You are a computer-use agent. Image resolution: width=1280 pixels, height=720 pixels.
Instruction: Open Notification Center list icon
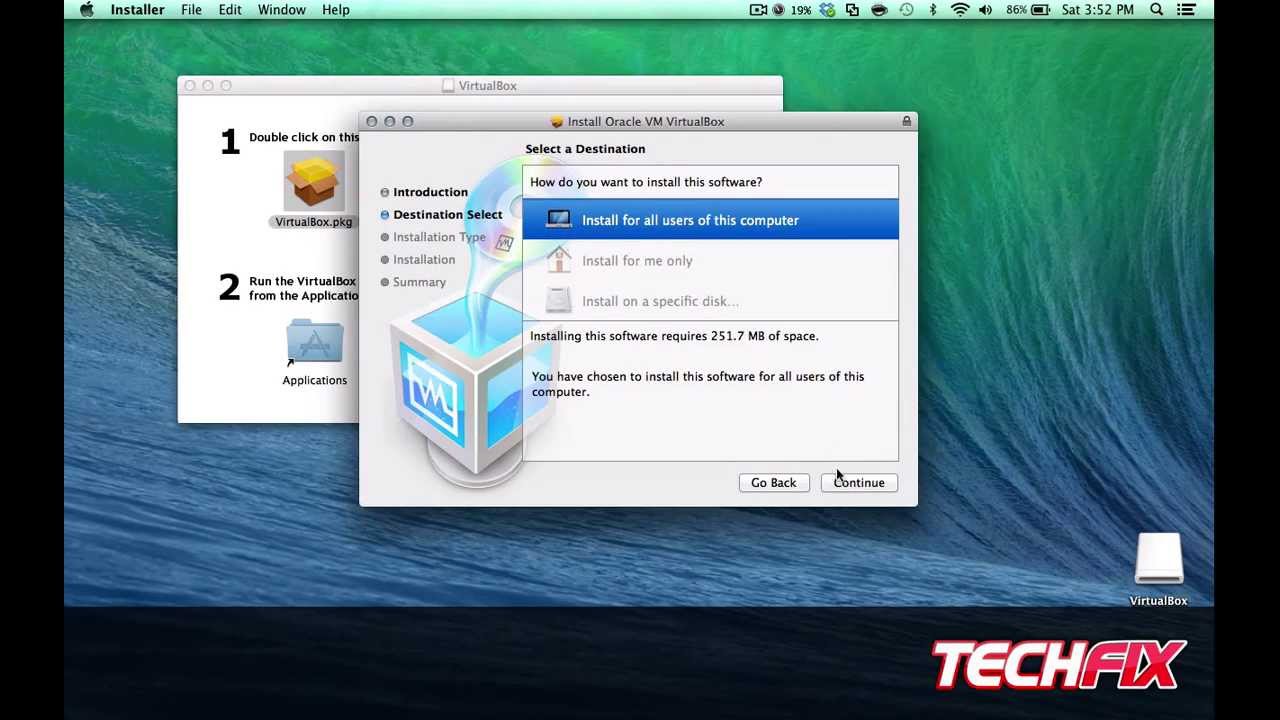point(1186,10)
